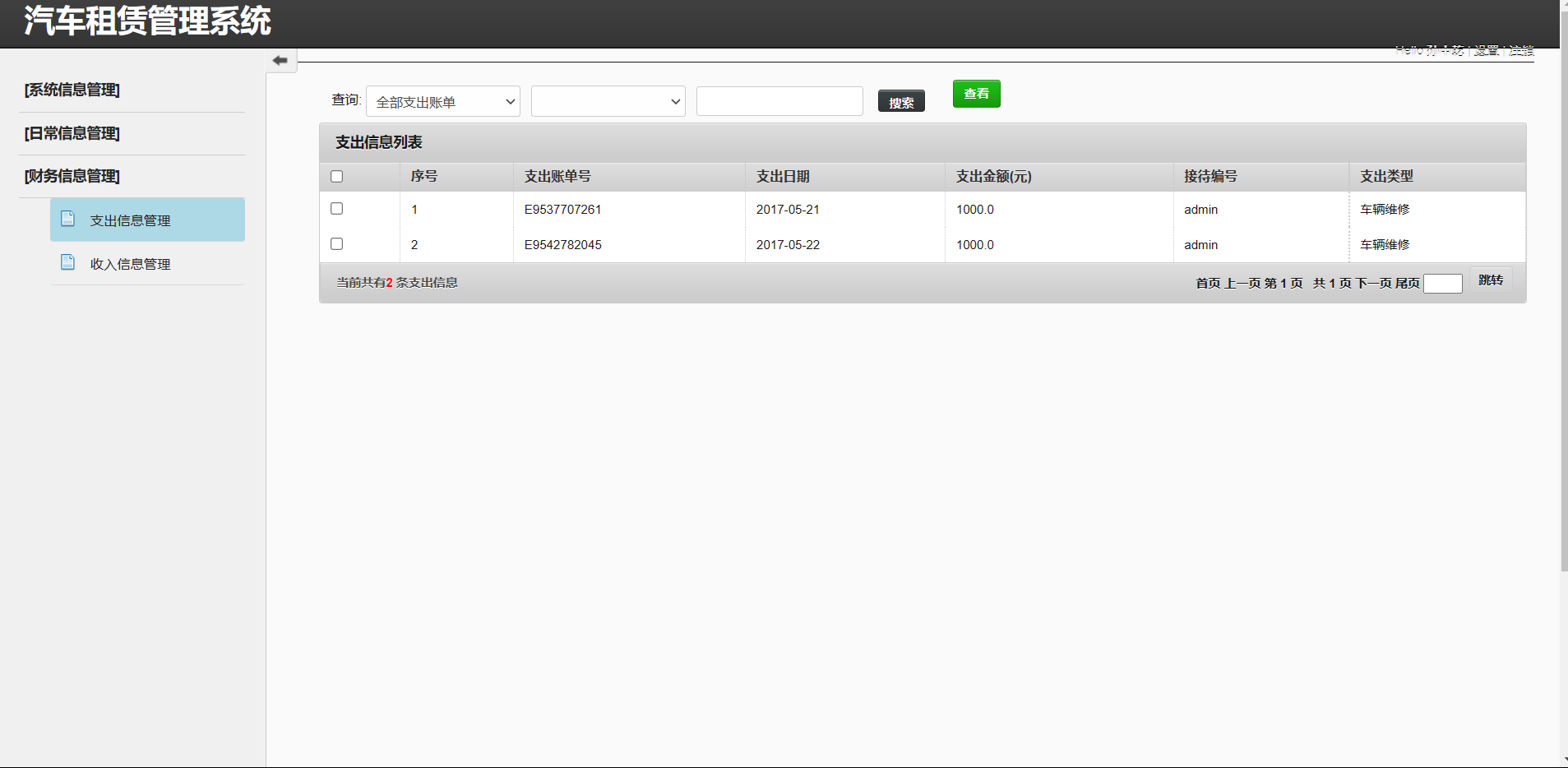Open 支出信息管理 in the sidebar

tap(147, 220)
